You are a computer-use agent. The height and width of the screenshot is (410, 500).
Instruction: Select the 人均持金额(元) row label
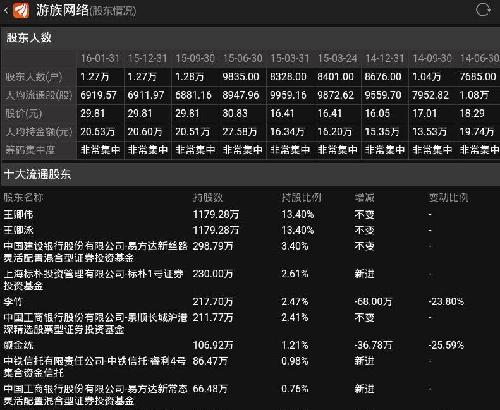(x=39, y=132)
